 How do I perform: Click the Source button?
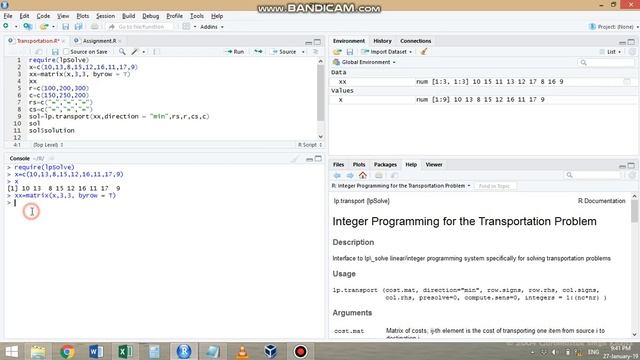click(x=284, y=52)
